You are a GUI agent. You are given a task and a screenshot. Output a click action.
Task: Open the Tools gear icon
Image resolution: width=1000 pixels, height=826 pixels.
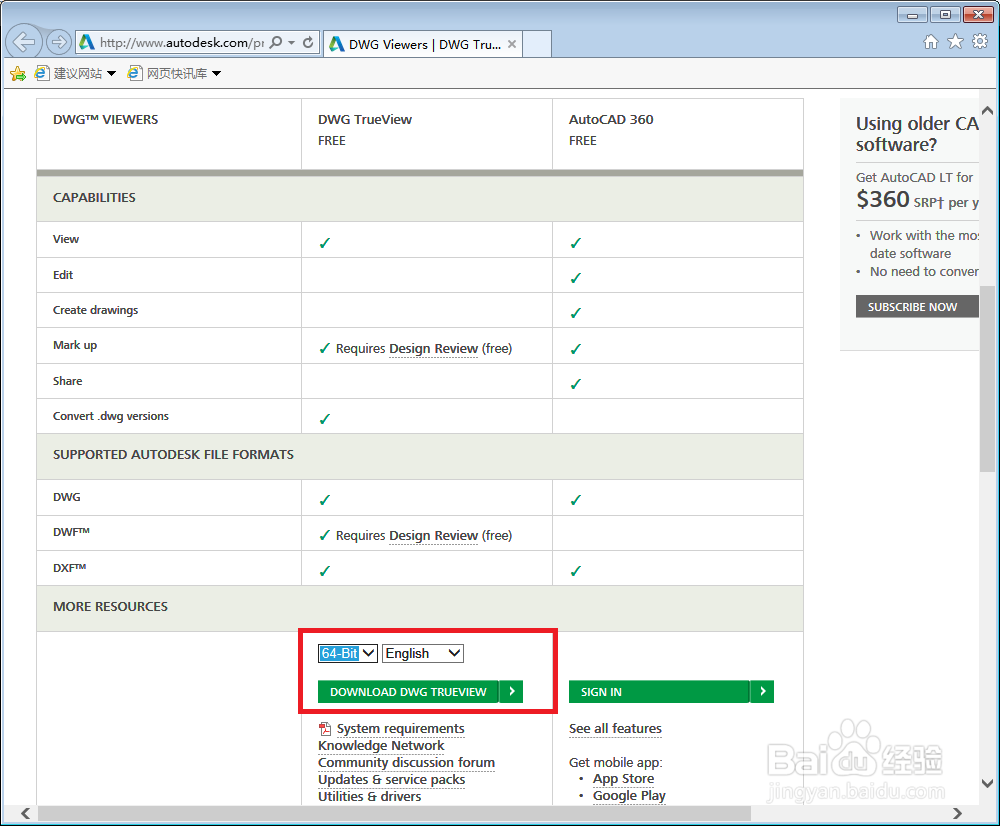tap(980, 42)
